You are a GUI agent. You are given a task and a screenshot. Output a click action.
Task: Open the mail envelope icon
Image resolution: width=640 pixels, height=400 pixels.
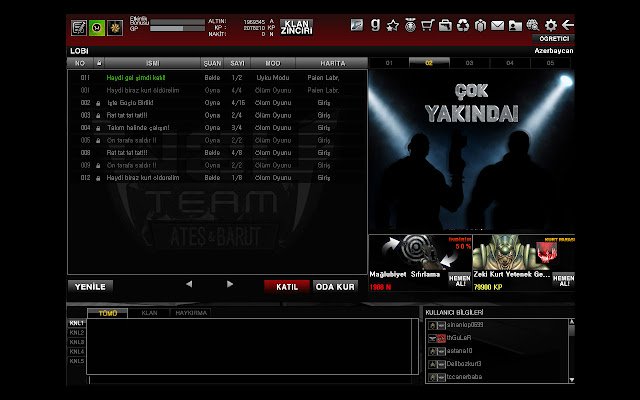[497, 26]
